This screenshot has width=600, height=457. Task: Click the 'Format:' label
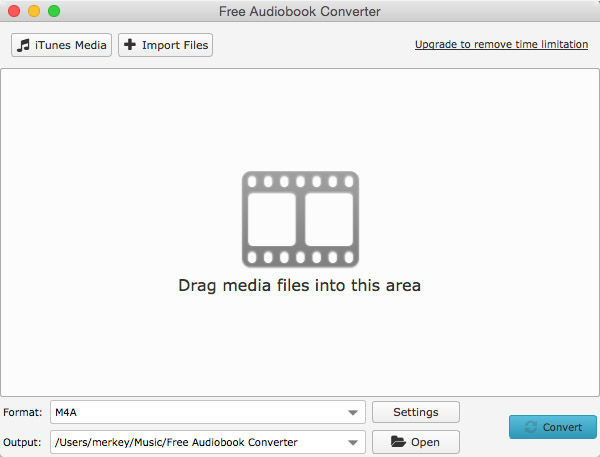click(x=23, y=412)
